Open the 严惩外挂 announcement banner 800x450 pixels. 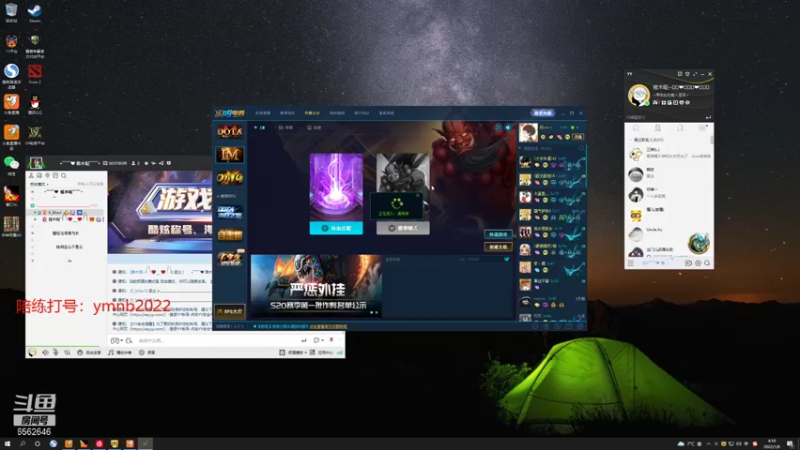pyautogui.click(x=316, y=286)
